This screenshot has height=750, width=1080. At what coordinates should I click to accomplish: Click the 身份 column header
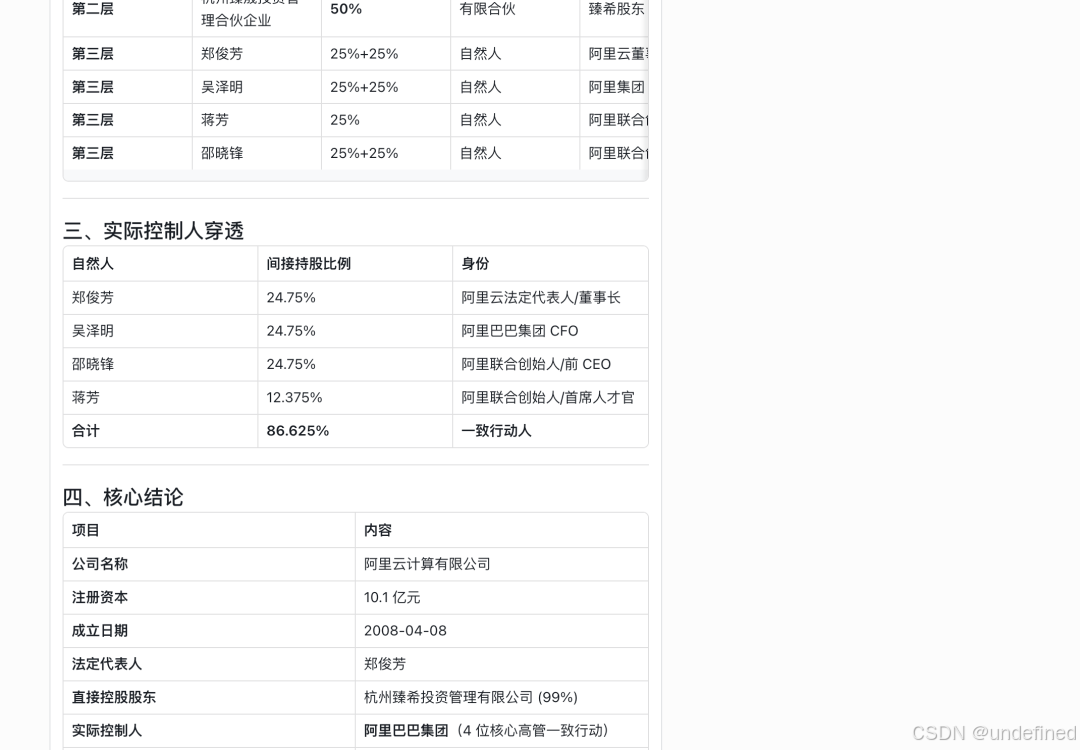[475, 264]
